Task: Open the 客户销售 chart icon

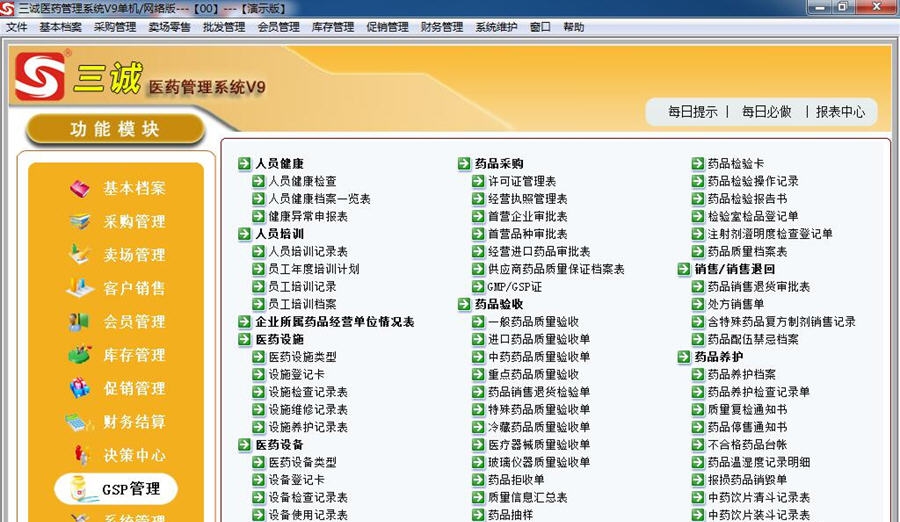Action: pyautogui.click(x=80, y=288)
